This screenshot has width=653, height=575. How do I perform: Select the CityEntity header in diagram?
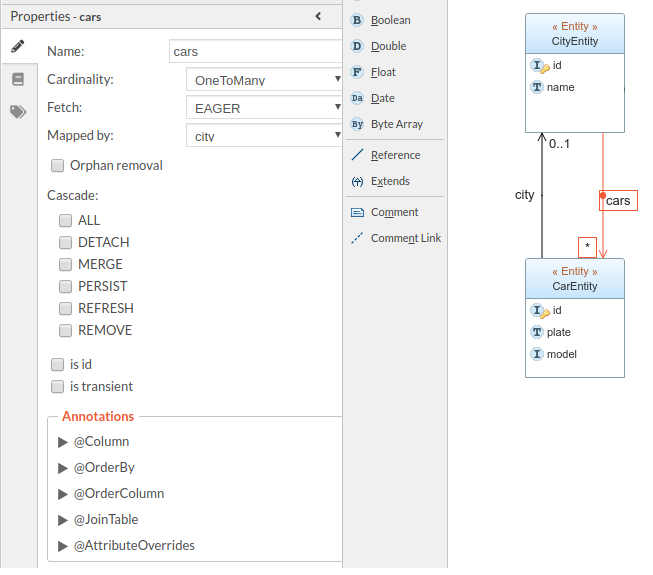575,34
